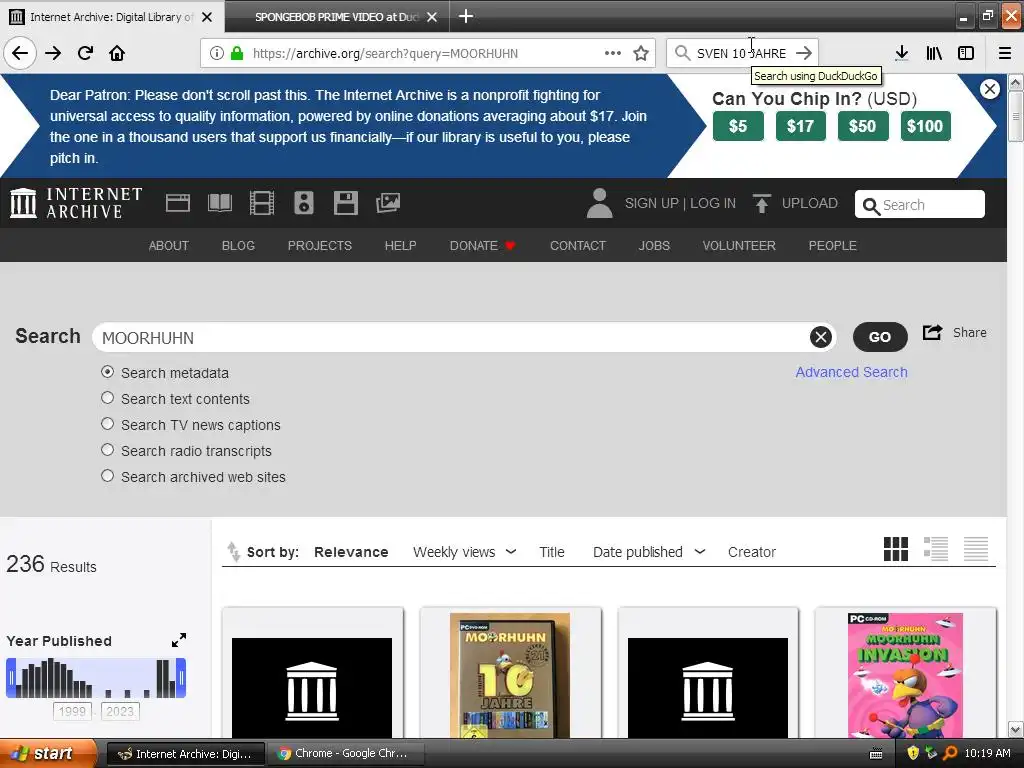Select Search archived web sites option
Image resolution: width=1024 pixels, height=768 pixels.
pos(108,476)
